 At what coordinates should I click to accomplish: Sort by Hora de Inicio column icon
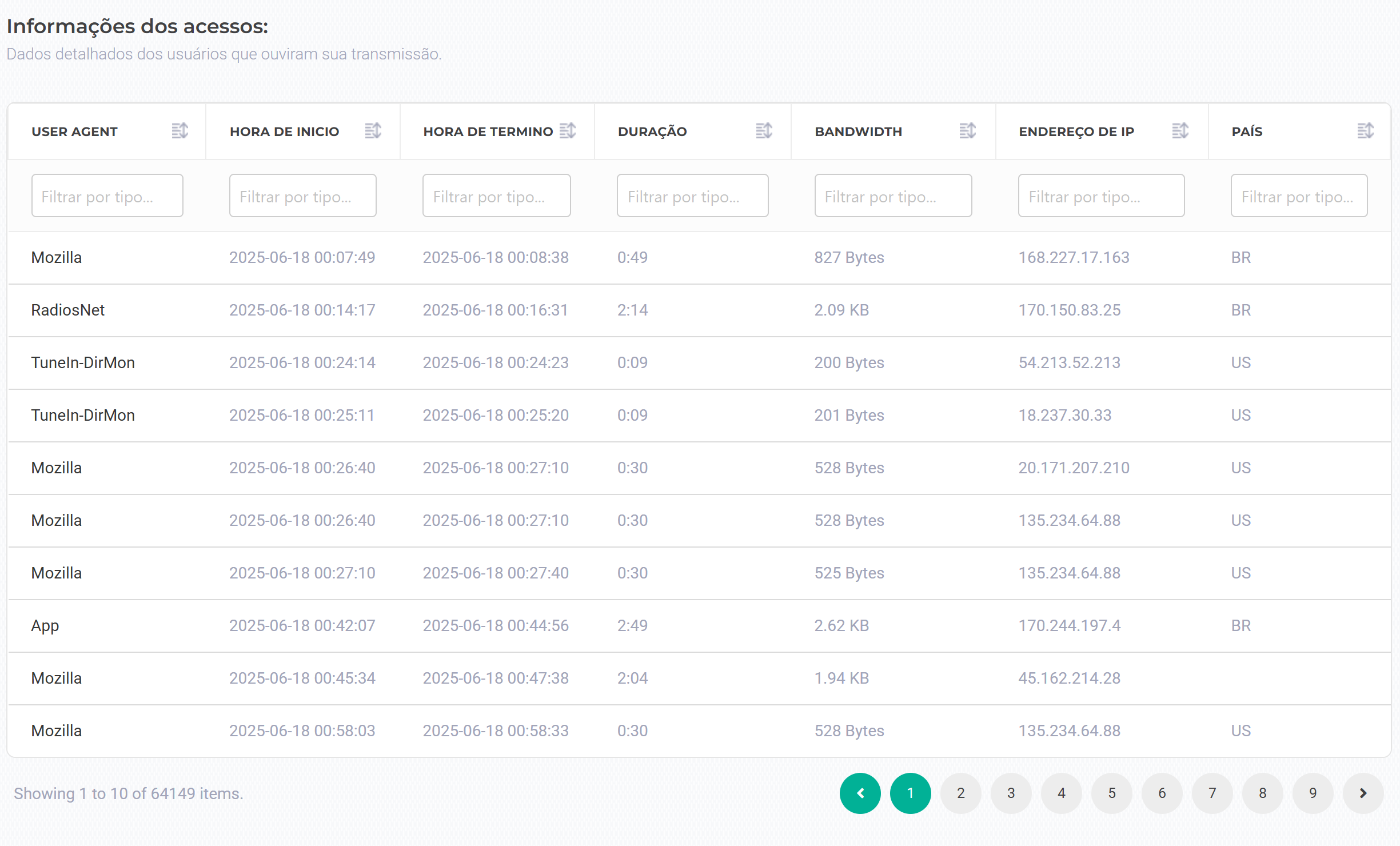tap(373, 131)
